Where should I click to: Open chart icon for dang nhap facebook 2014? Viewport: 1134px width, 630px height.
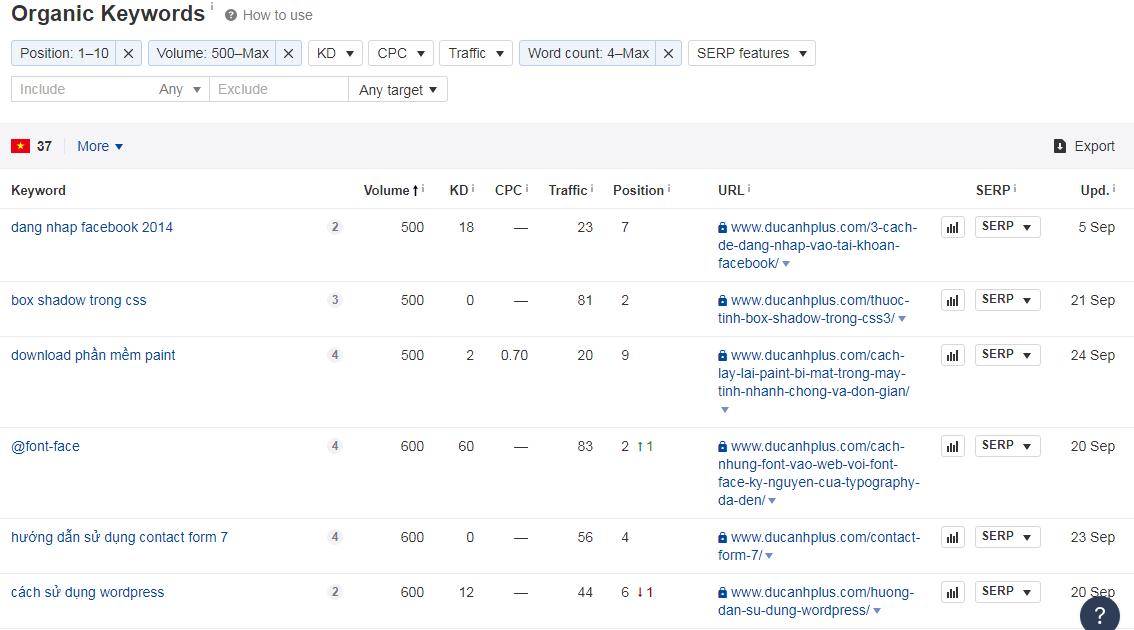tap(952, 228)
